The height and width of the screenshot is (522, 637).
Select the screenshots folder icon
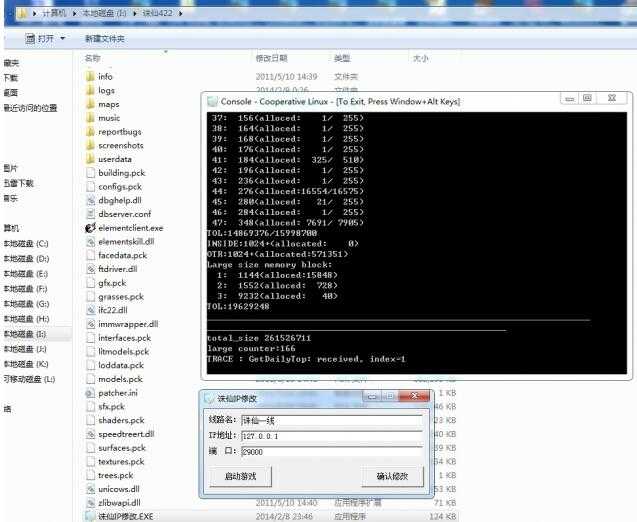pyautogui.click(x=90, y=145)
